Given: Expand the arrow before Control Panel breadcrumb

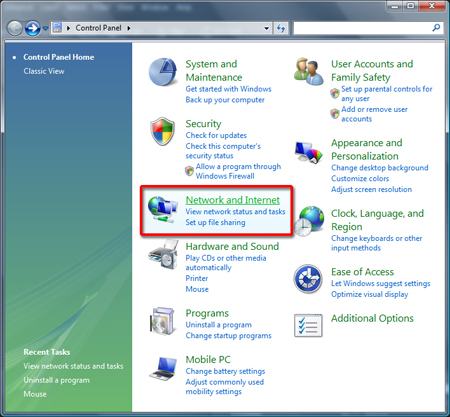Looking at the screenshot, I should 68,28.
